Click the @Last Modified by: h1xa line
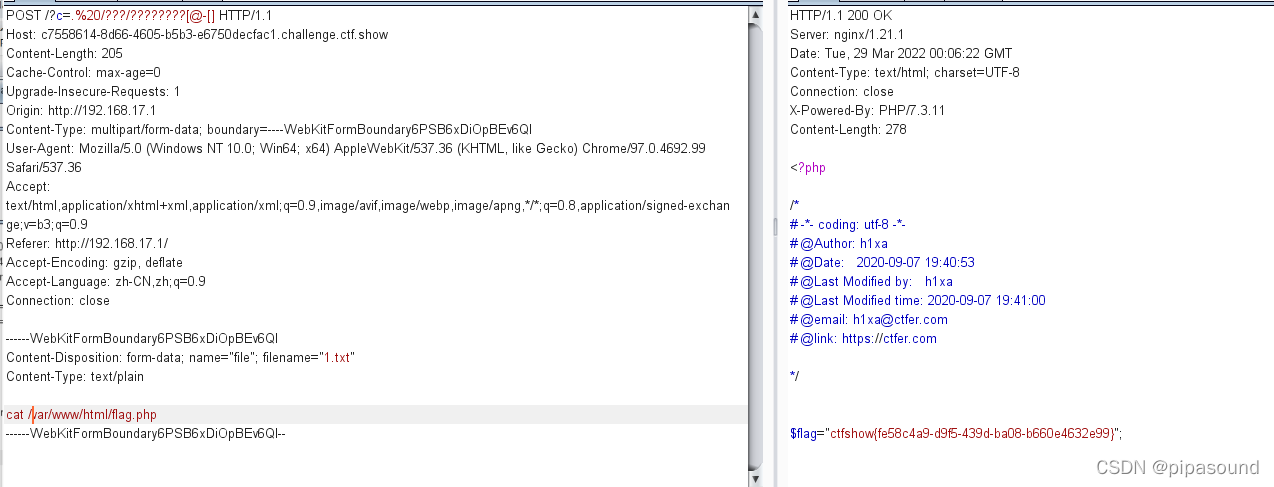Screen dimensions: 1274x487 [x=871, y=282]
